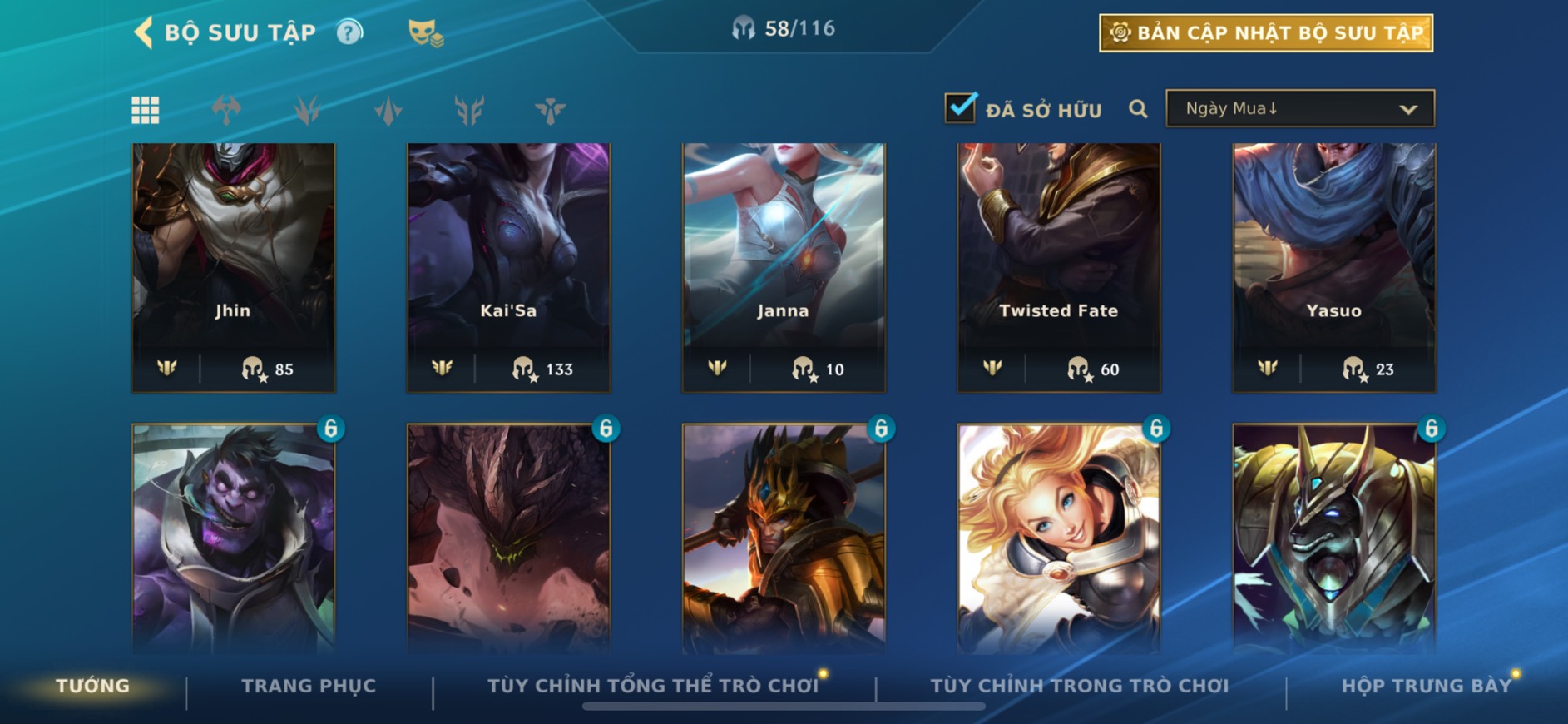Image resolution: width=1568 pixels, height=724 pixels.
Task: Select the Jhin champion card
Action: [234, 267]
